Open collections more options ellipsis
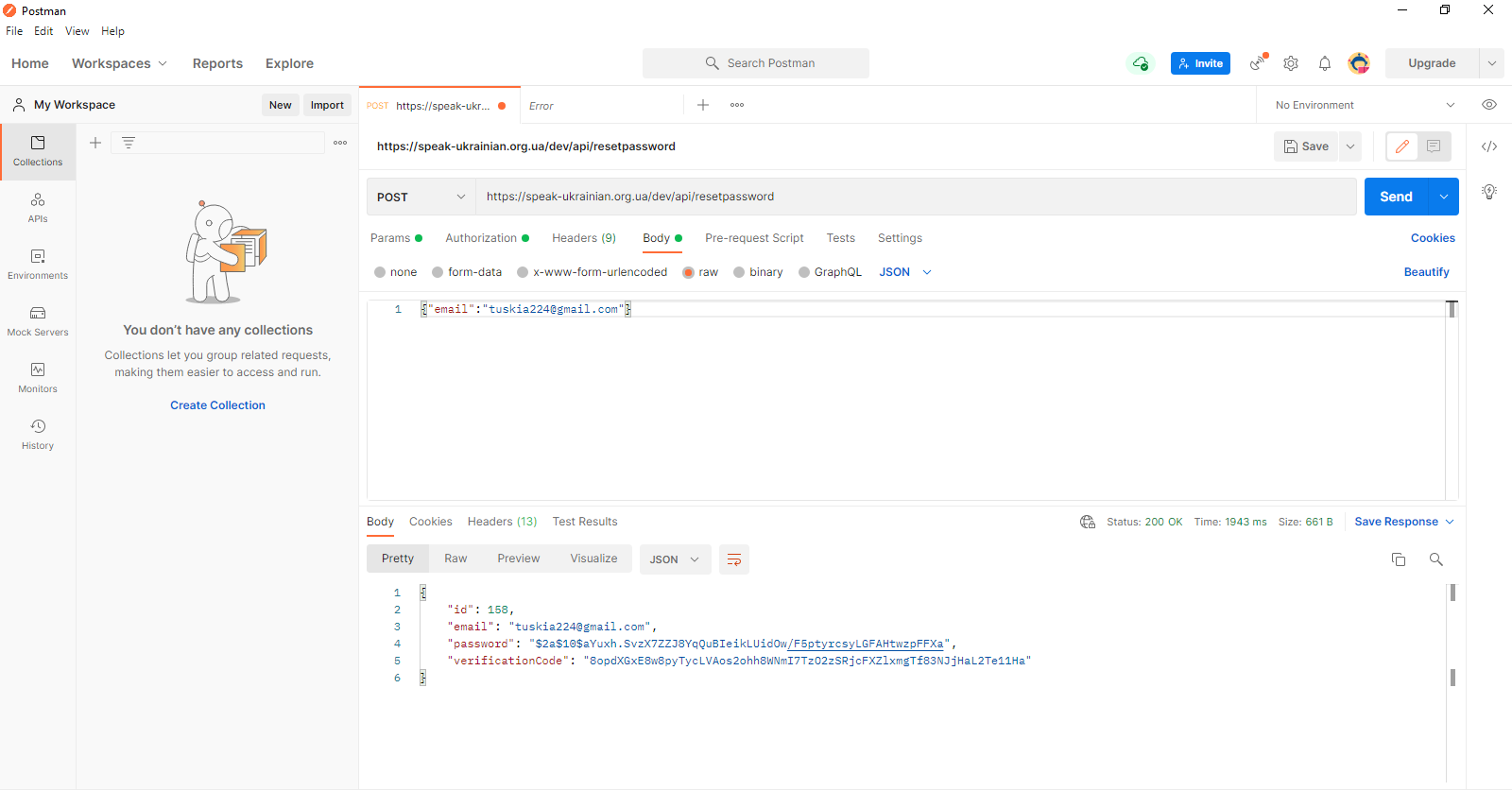The width and height of the screenshot is (1512, 791). click(x=340, y=143)
